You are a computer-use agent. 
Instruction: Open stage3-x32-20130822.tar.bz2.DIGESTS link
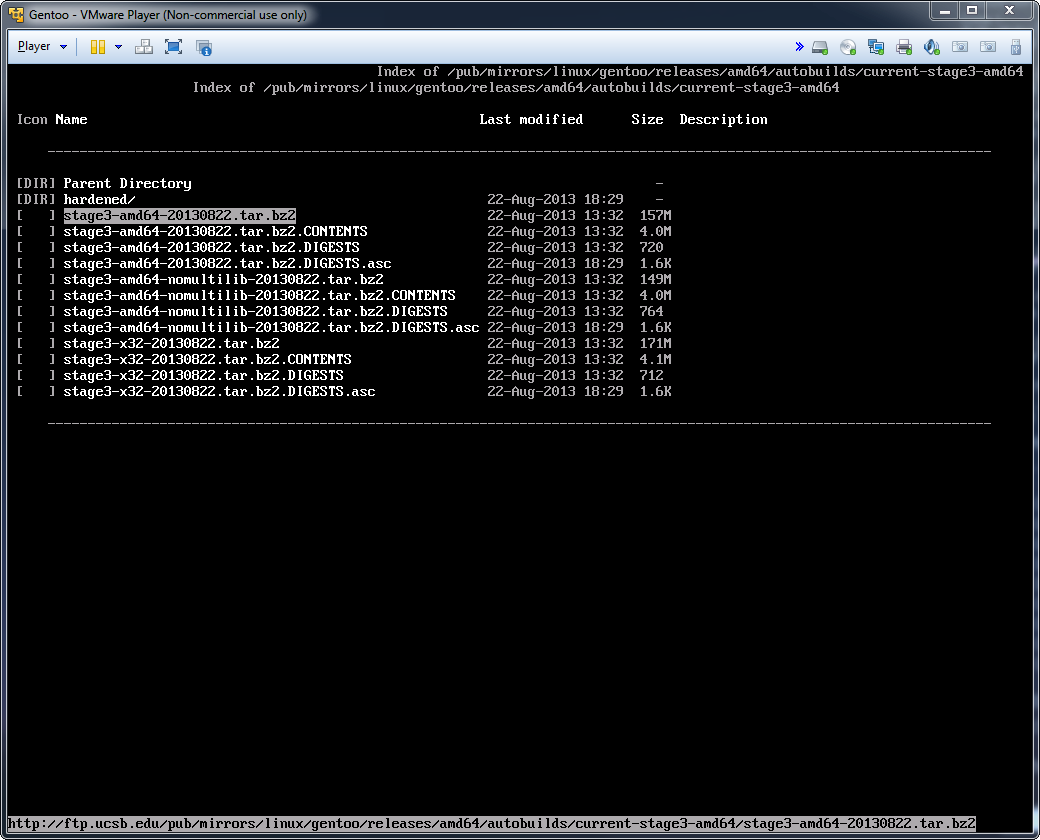(204, 376)
